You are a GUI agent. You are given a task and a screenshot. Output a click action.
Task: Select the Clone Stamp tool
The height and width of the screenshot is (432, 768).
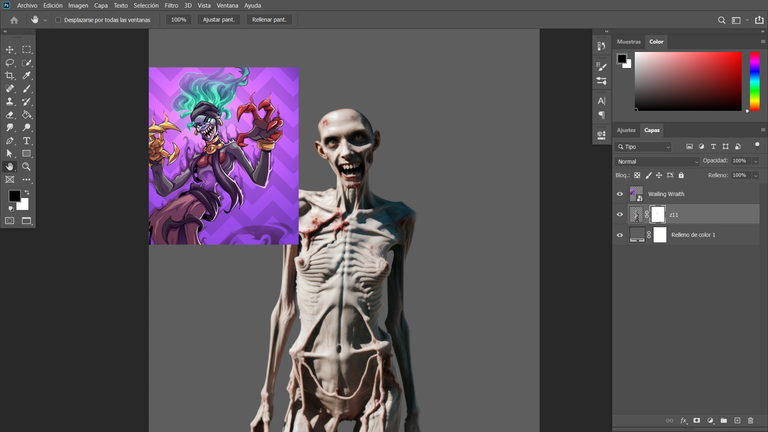pyautogui.click(x=9, y=101)
